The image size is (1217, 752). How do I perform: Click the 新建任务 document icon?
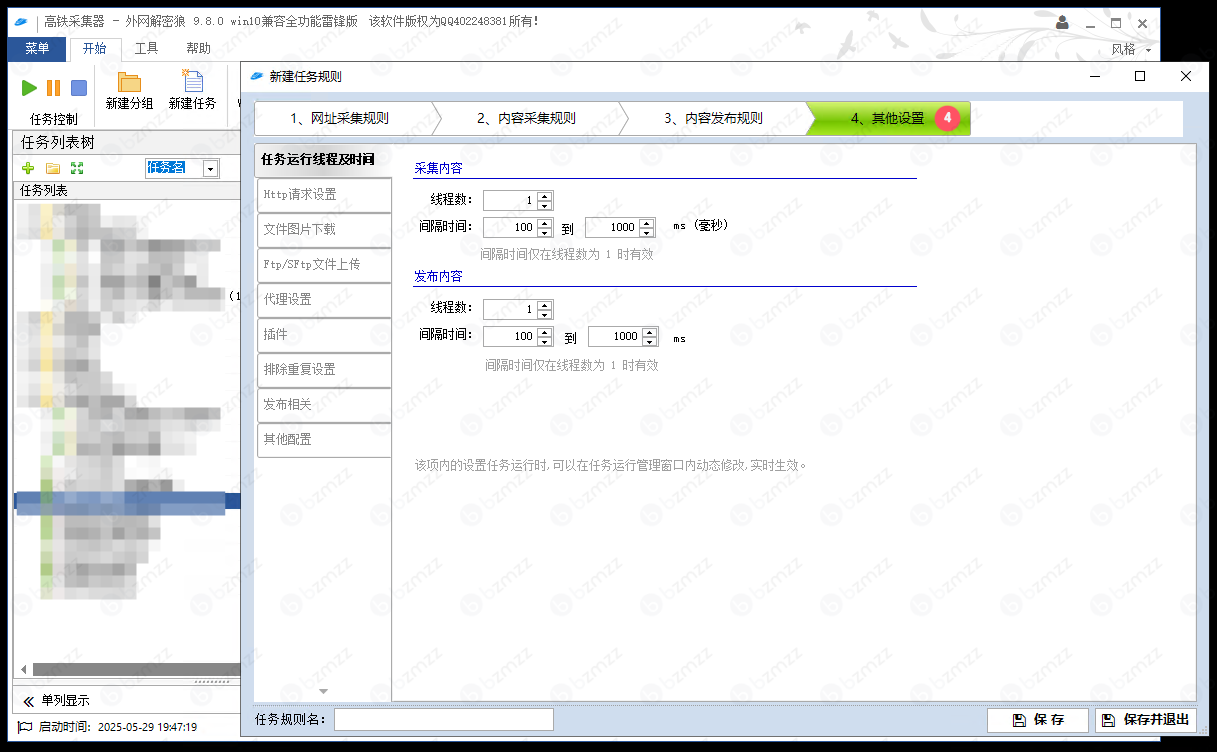[192, 81]
